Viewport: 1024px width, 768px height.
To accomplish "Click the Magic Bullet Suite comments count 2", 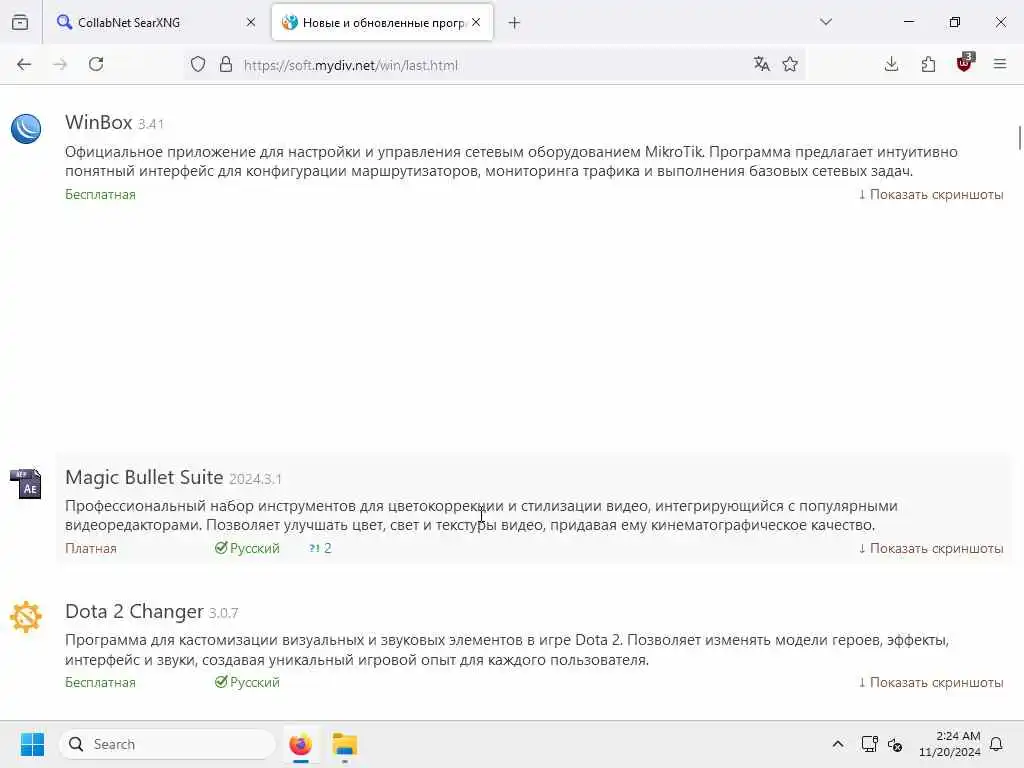I will pos(320,549).
